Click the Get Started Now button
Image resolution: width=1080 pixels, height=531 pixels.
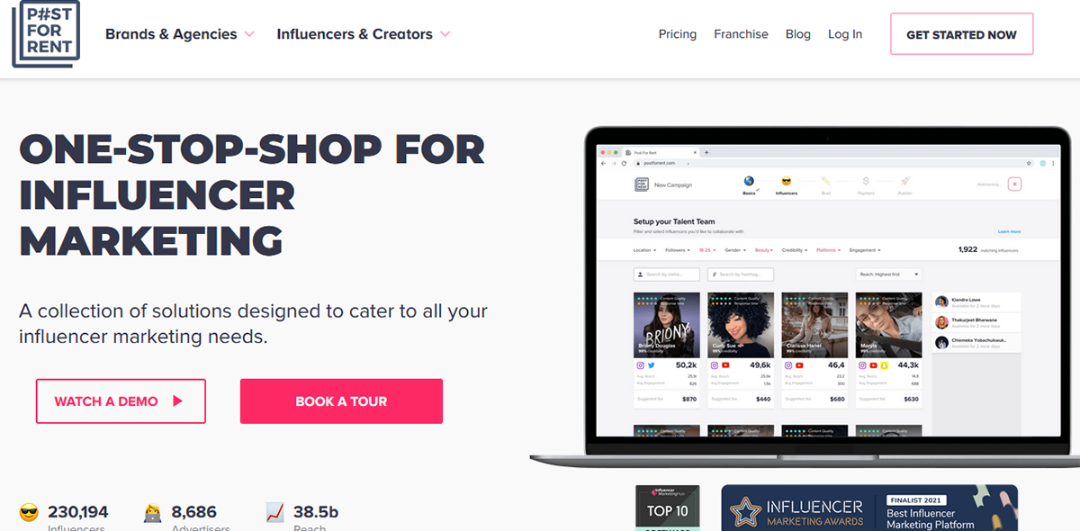(962, 34)
